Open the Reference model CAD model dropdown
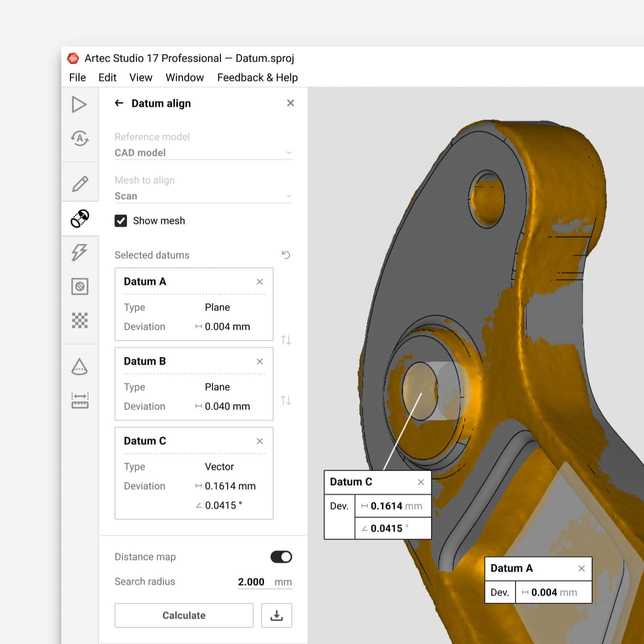Image resolution: width=644 pixels, height=644 pixels. pyautogui.click(x=203, y=153)
